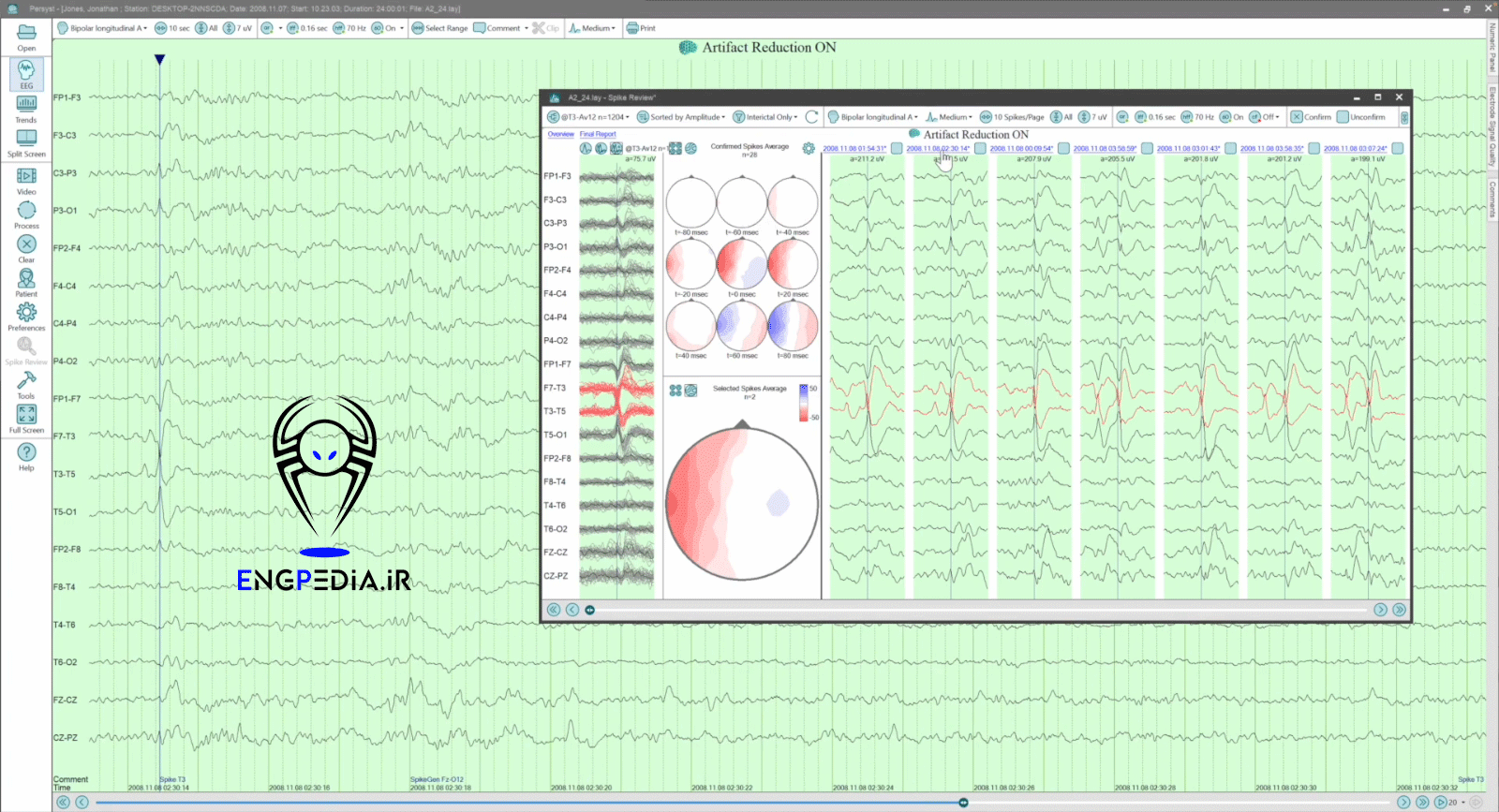Open the Electrode Signal Quality side tab
The height and width of the screenshot is (812, 1499).
[x=1492, y=126]
